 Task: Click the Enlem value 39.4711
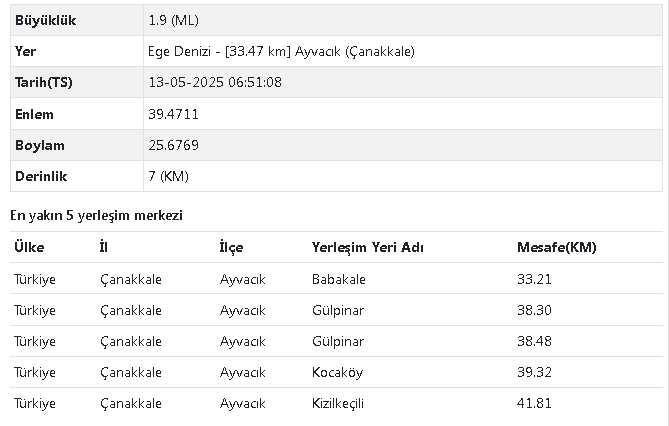[x=173, y=114]
